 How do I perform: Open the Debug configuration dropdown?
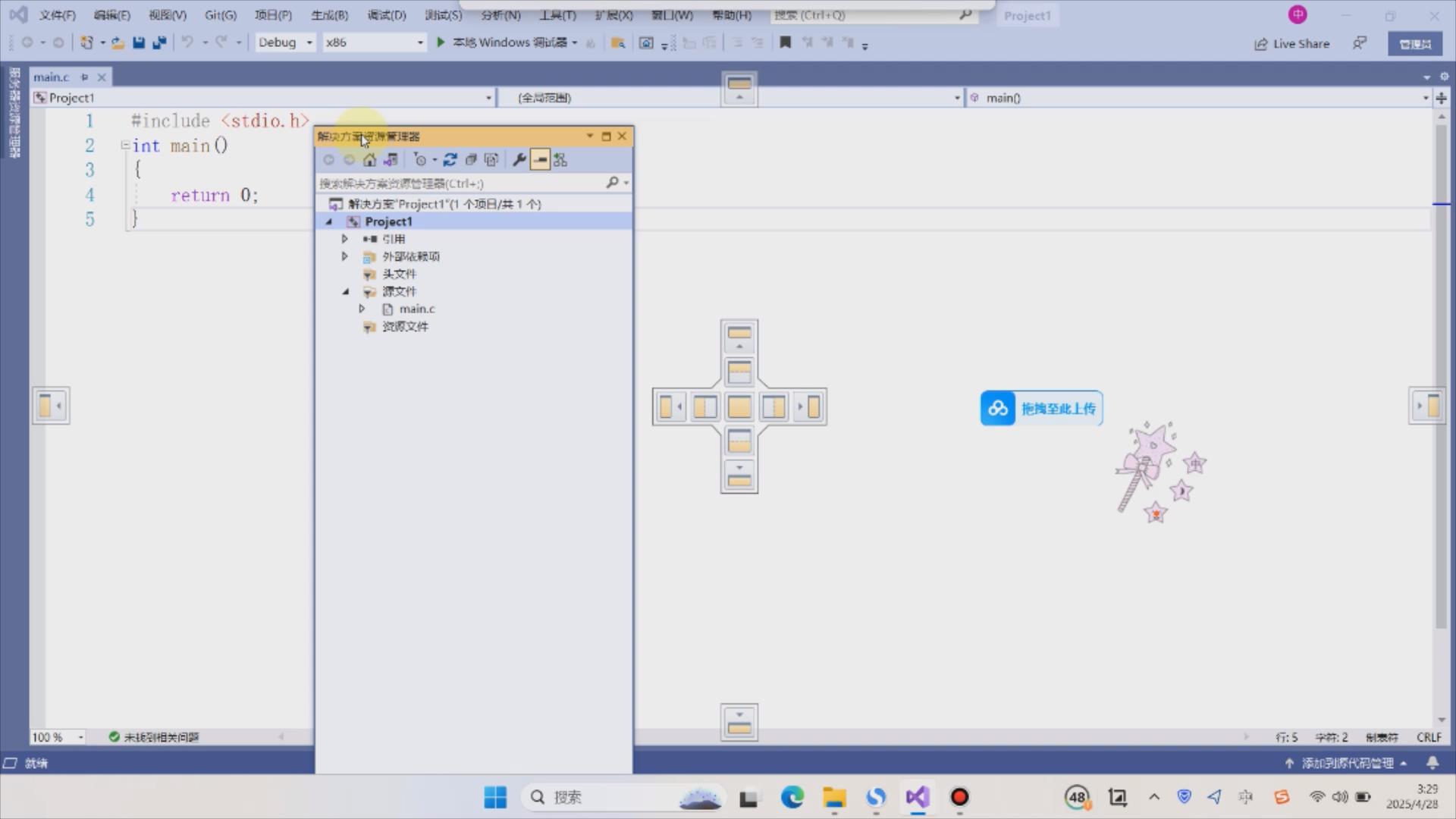[285, 43]
